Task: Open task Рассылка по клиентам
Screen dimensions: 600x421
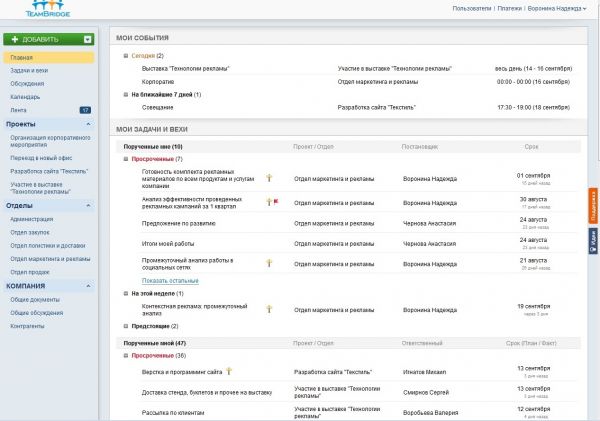Action: 173,413
